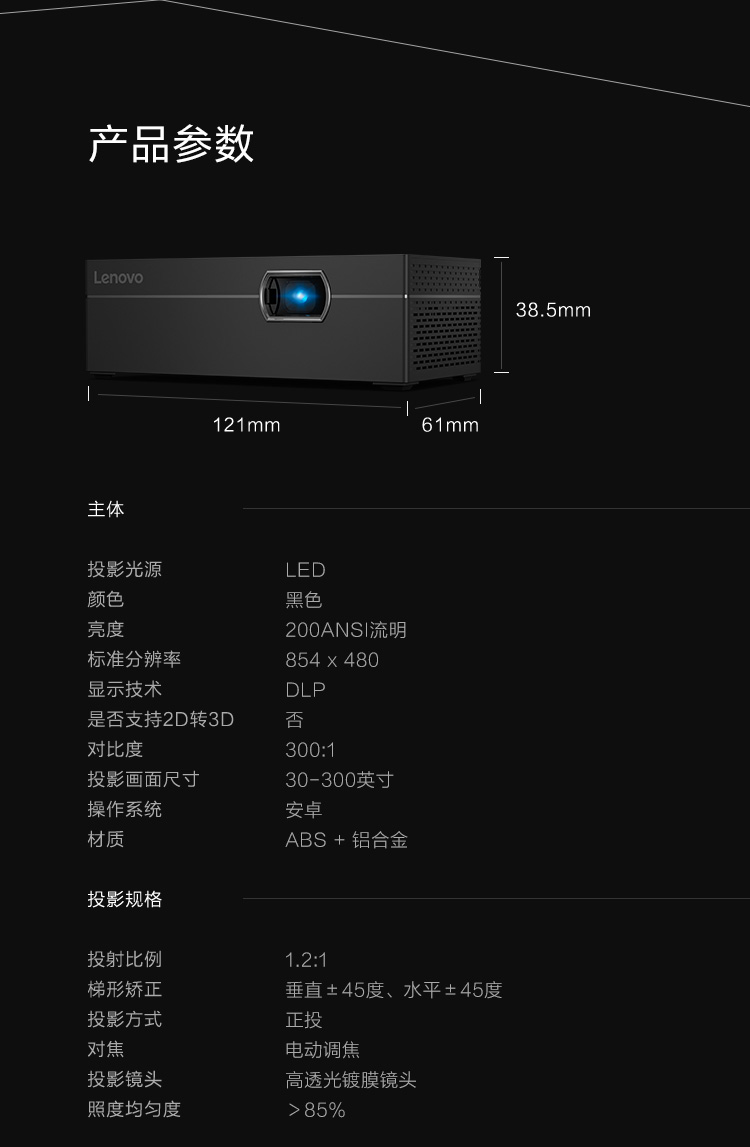Viewport: 750px width, 1147px height.
Task: Click the 61mm depth label
Action: [x=450, y=425]
